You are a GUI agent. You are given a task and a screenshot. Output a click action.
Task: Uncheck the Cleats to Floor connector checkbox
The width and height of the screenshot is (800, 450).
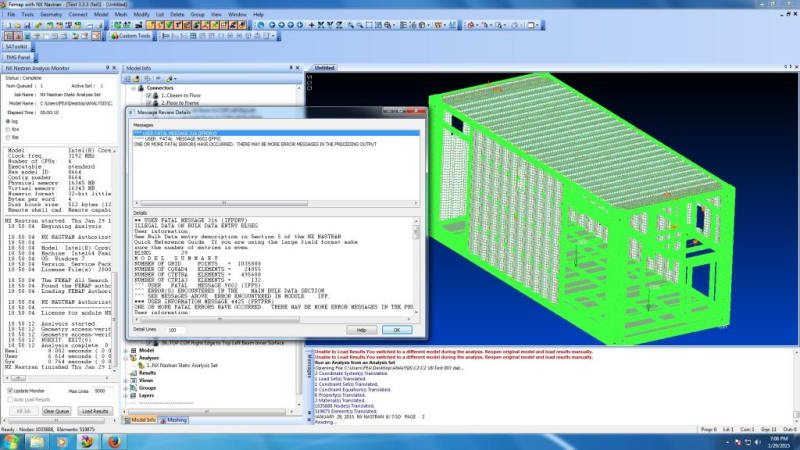click(x=149, y=95)
